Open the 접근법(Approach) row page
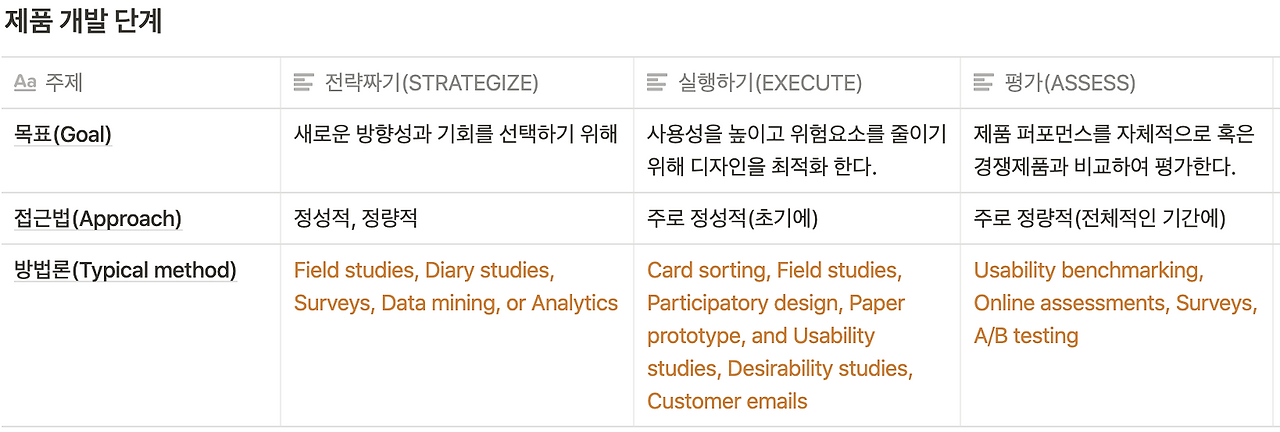Viewport: 1280px width, 432px height. (x=97, y=219)
